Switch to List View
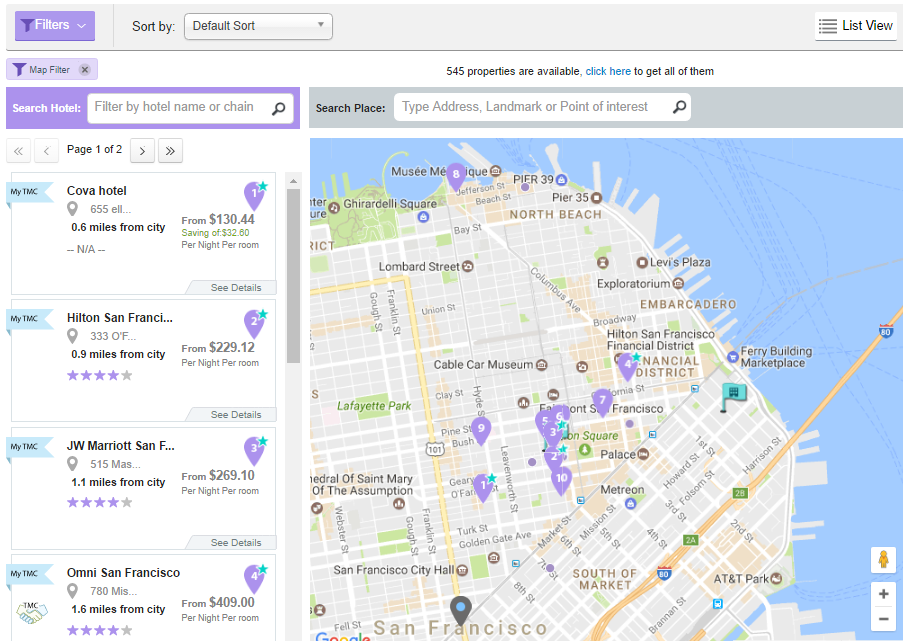This screenshot has height=642, width=906. pyautogui.click(x=856, y=26)
